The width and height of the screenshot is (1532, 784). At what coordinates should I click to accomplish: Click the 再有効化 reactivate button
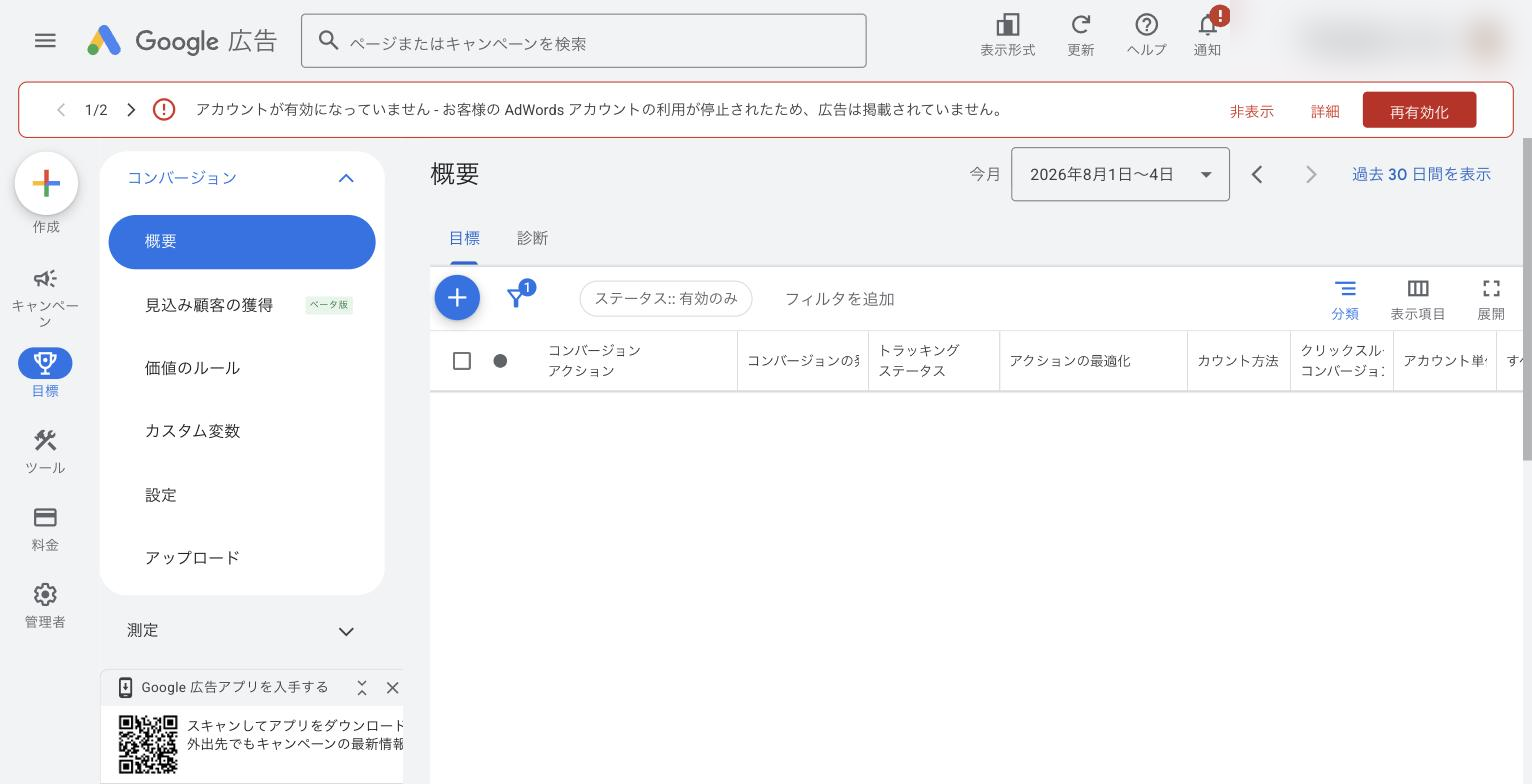(x=1419, y=111)
